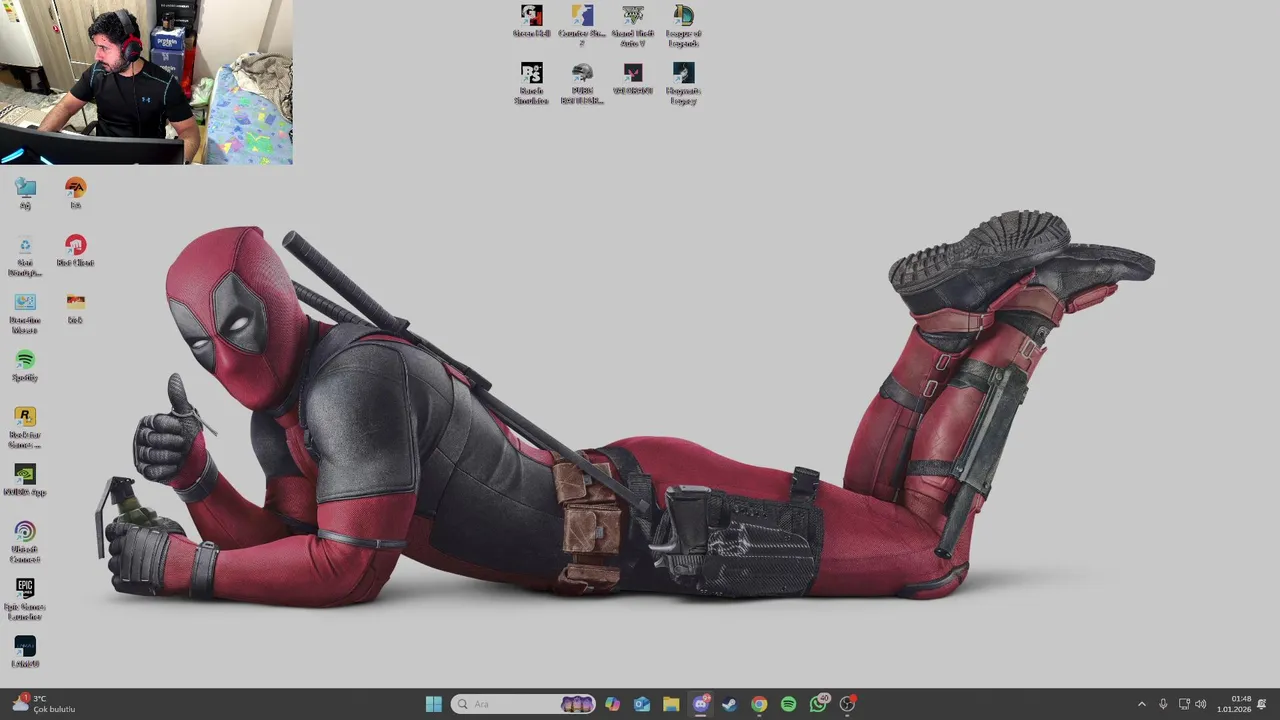Launch the VALORANT desktop shortcut
1280x720 pixels.
[632, 79]
